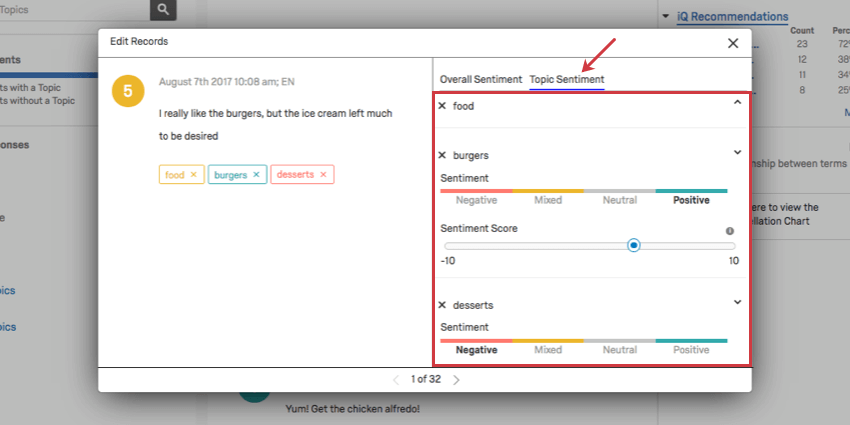
Task: Click the search magnifier icon
Action: pyautogui.click(x=163, y=9)
